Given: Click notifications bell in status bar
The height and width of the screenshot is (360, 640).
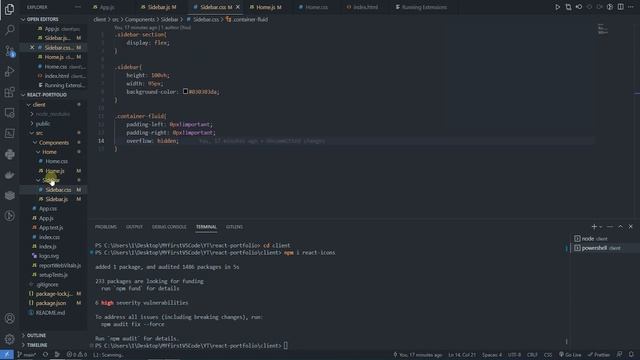Looking at the screenshot, I should (x=631, y=355).
